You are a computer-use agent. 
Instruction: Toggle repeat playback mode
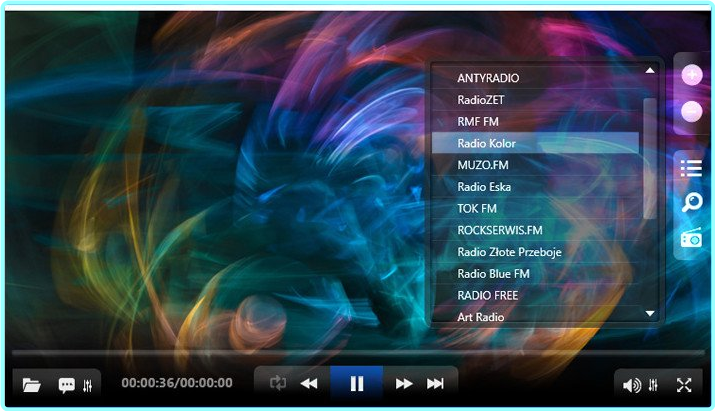[x=277, y=383]
